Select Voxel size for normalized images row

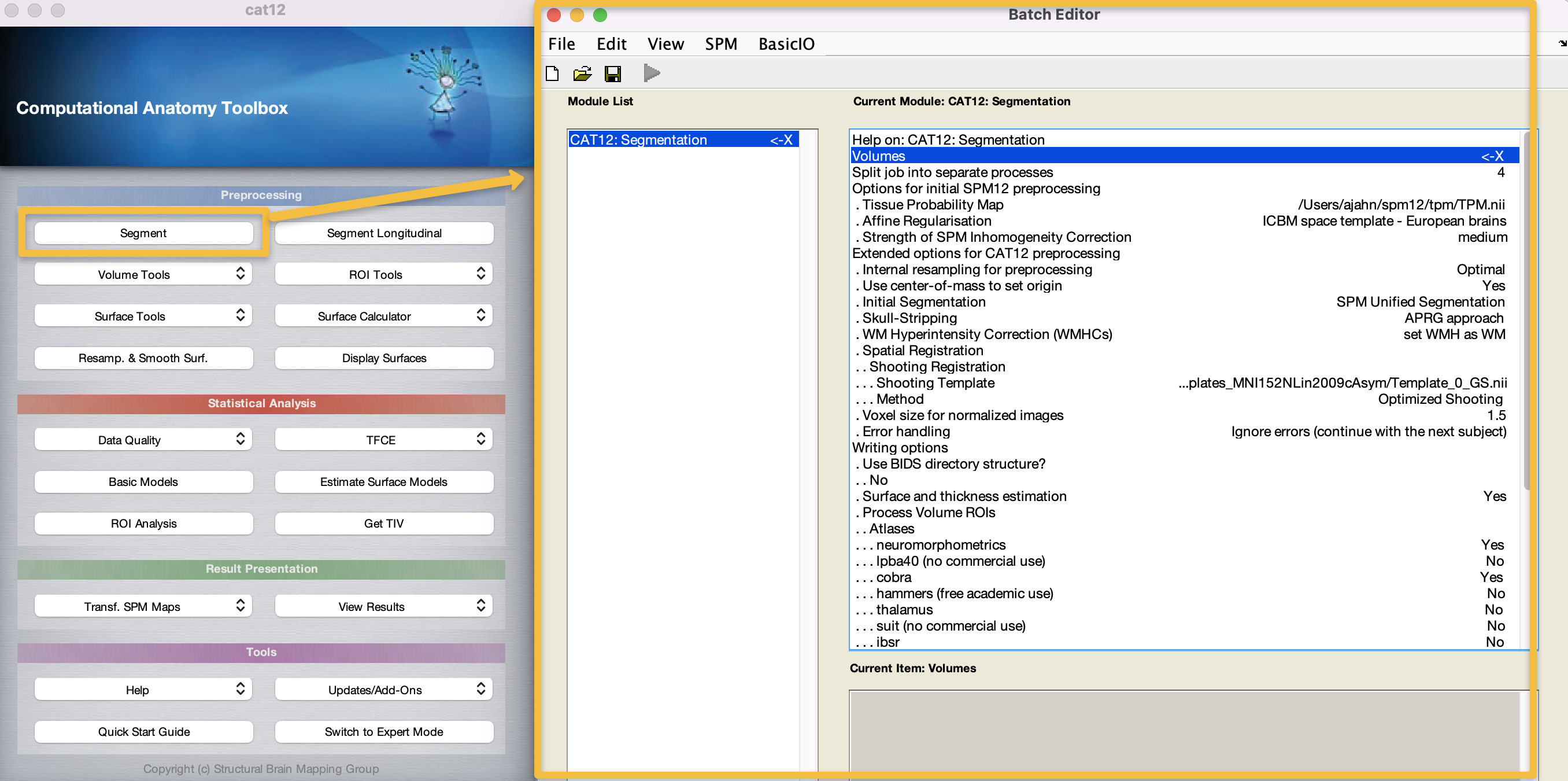[x=1185, y=415]
